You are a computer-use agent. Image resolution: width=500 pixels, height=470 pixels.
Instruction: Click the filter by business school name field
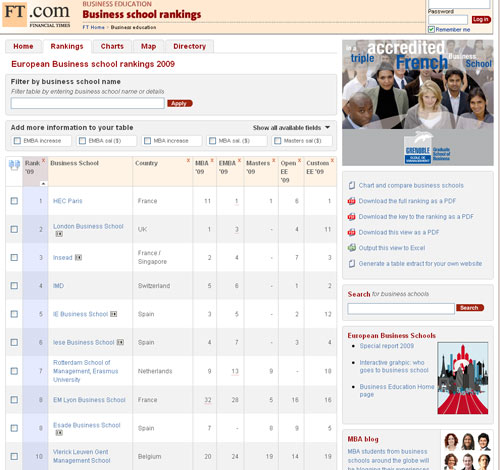(x=88, y=103)
